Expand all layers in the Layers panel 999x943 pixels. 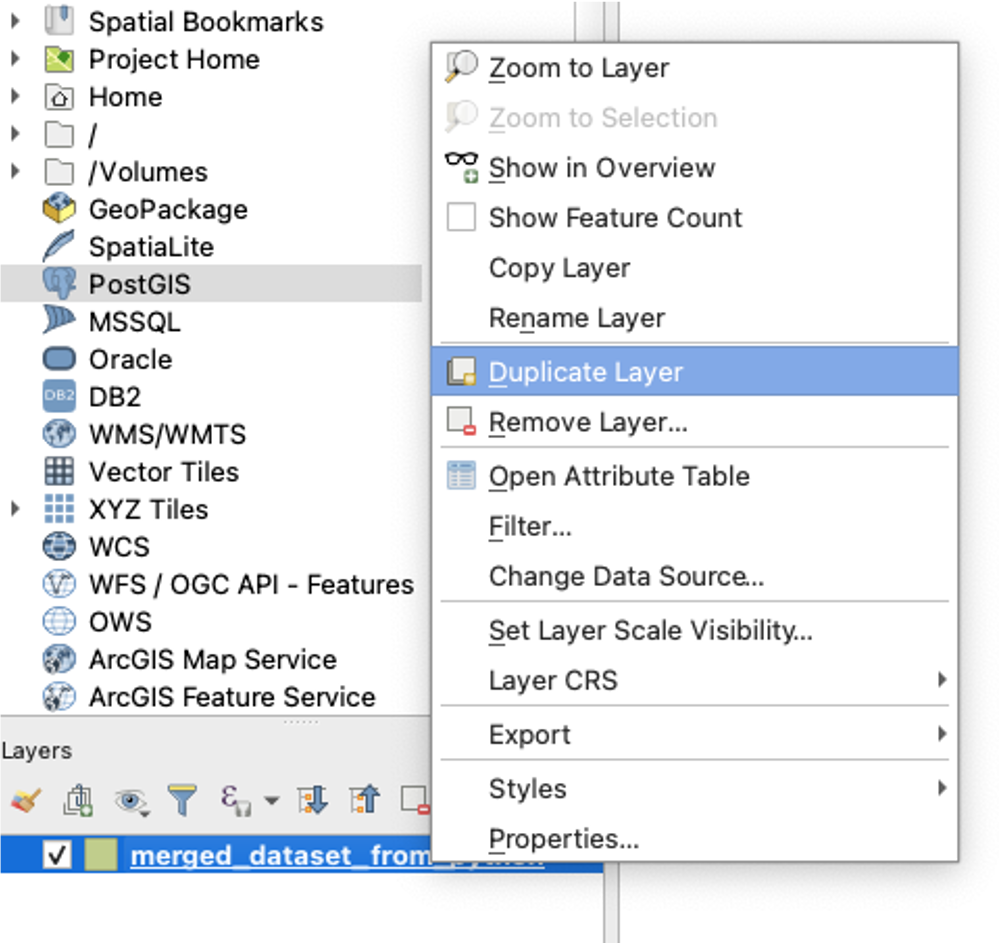tap(312, 800)
